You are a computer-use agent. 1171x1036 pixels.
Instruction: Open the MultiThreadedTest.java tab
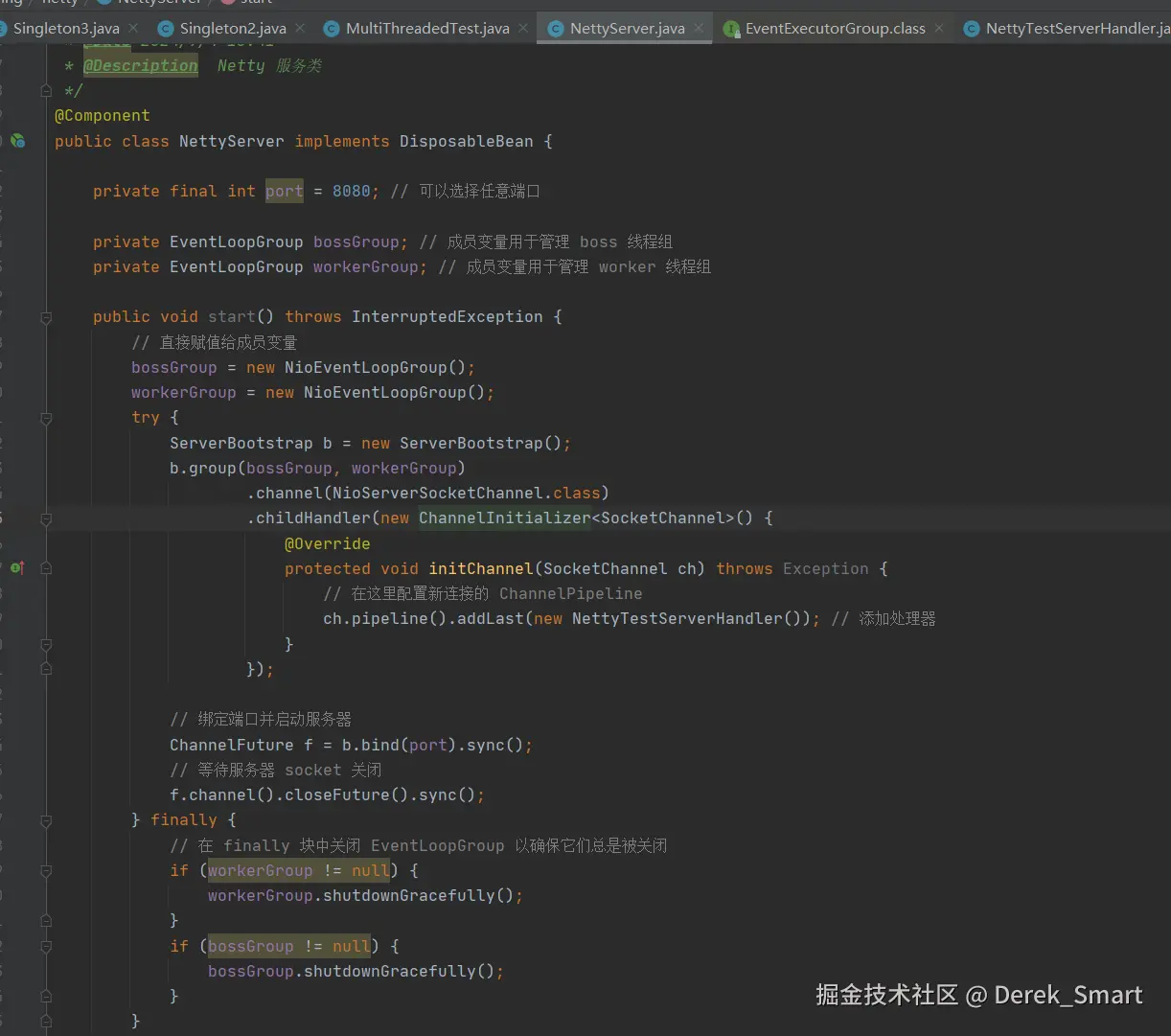pyautogui.click(x=427, y=29)
